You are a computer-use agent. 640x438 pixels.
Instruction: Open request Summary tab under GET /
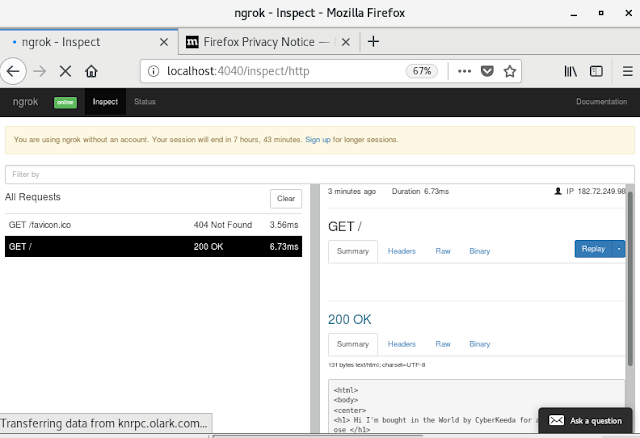[353, 251]
